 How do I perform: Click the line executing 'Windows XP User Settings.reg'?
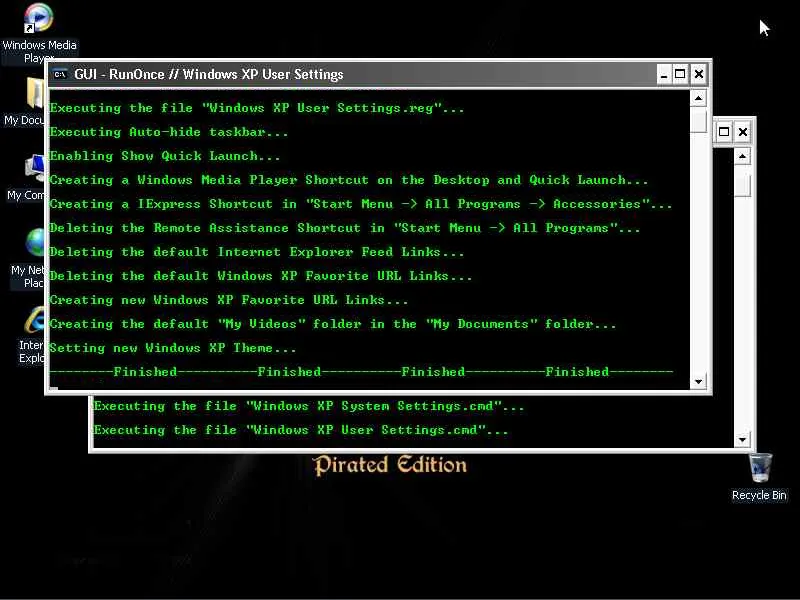[x=257, y=108]
